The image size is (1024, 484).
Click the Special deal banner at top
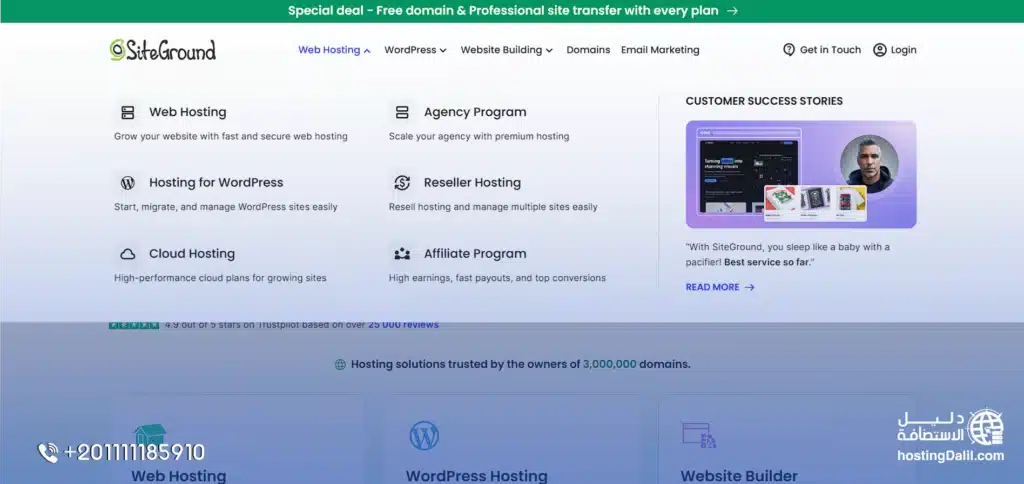pyautogui.click(x=512, y=11)
